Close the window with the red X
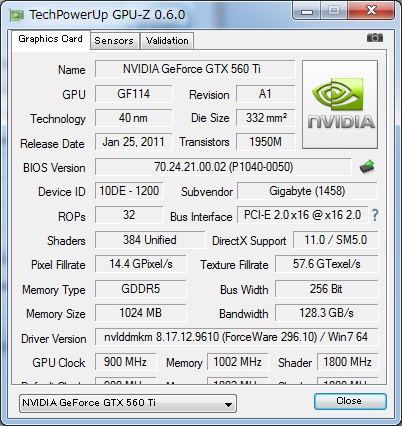 pos(371,11)
